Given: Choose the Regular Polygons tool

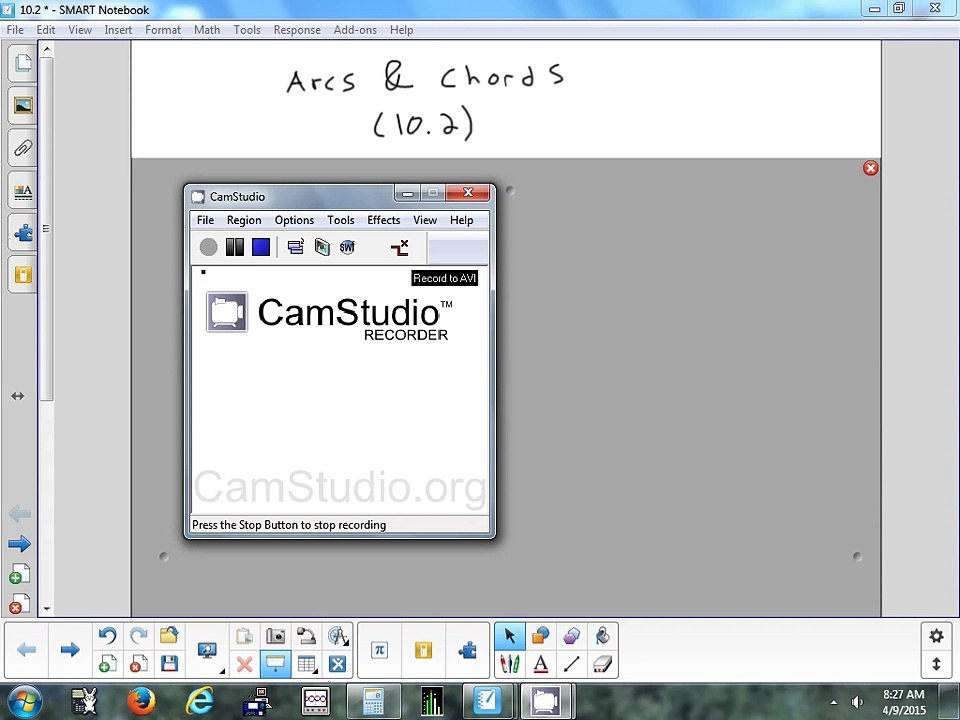Looking at the screenshot, I should point(571,636).
